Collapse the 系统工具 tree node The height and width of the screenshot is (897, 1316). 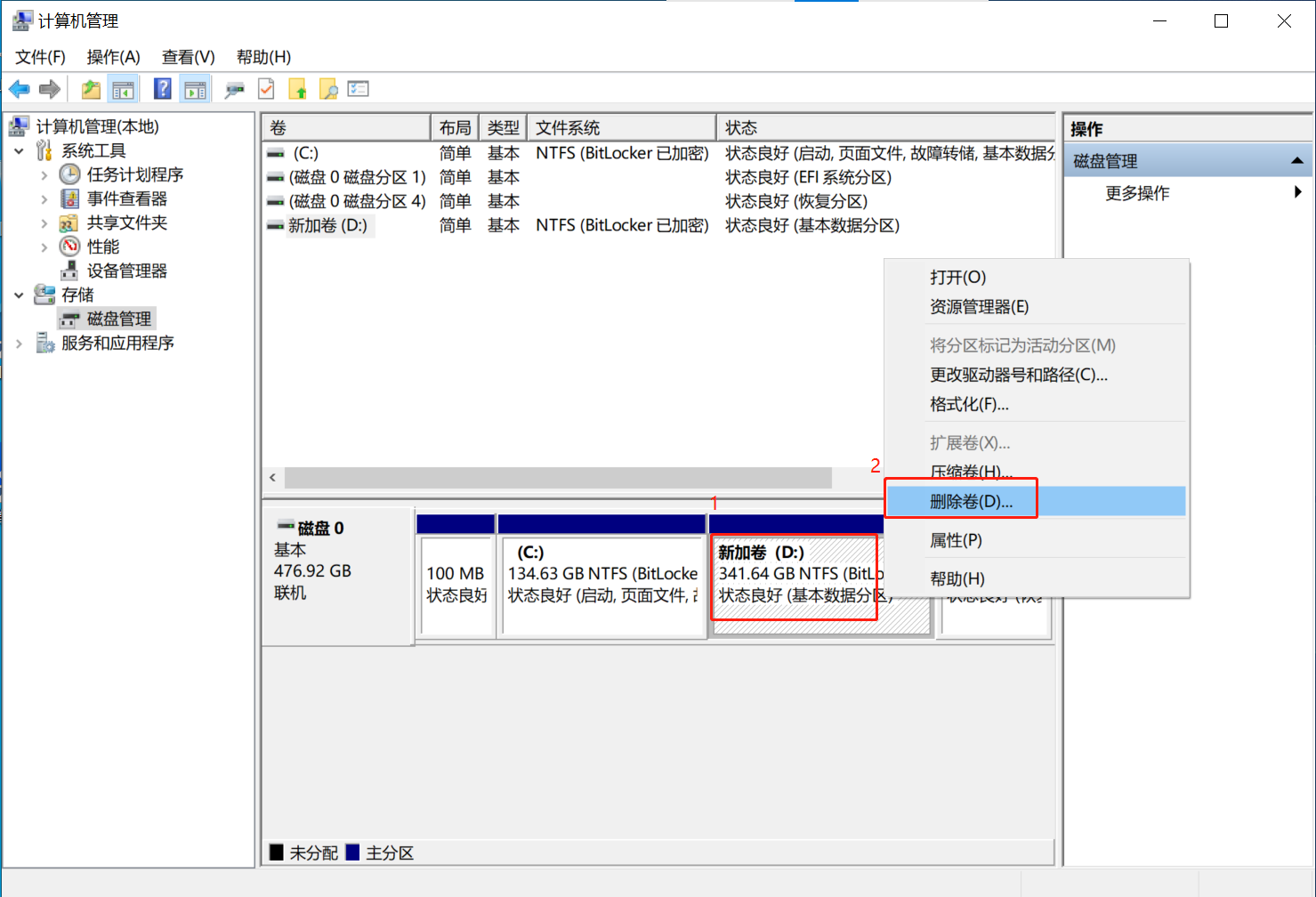tap(19, 151)
